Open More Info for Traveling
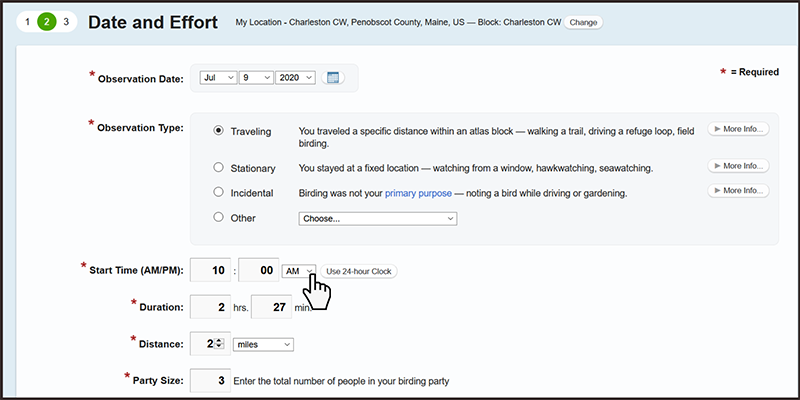This screenshot has height=400, width=800. pos(738,130)
